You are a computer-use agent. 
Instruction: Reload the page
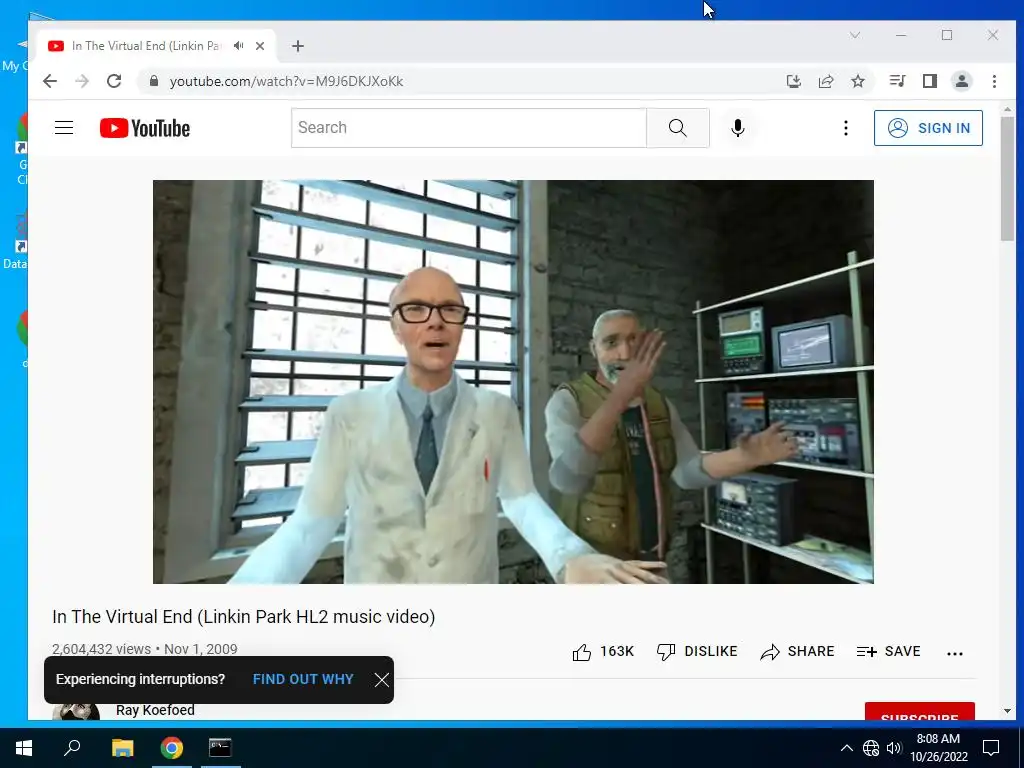114,81
